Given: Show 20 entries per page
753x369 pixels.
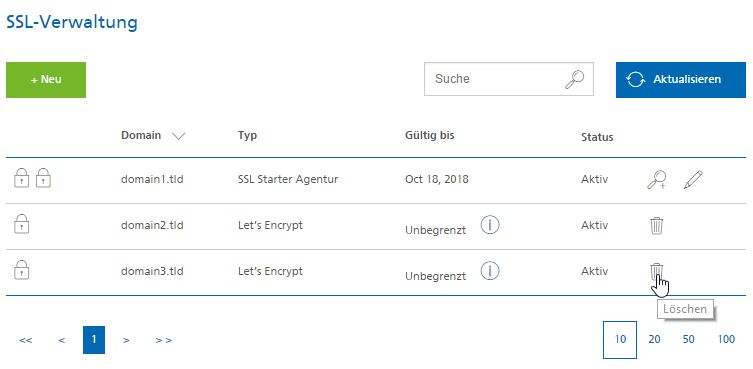Looking at the screenshot, I should tap(655, 340).
